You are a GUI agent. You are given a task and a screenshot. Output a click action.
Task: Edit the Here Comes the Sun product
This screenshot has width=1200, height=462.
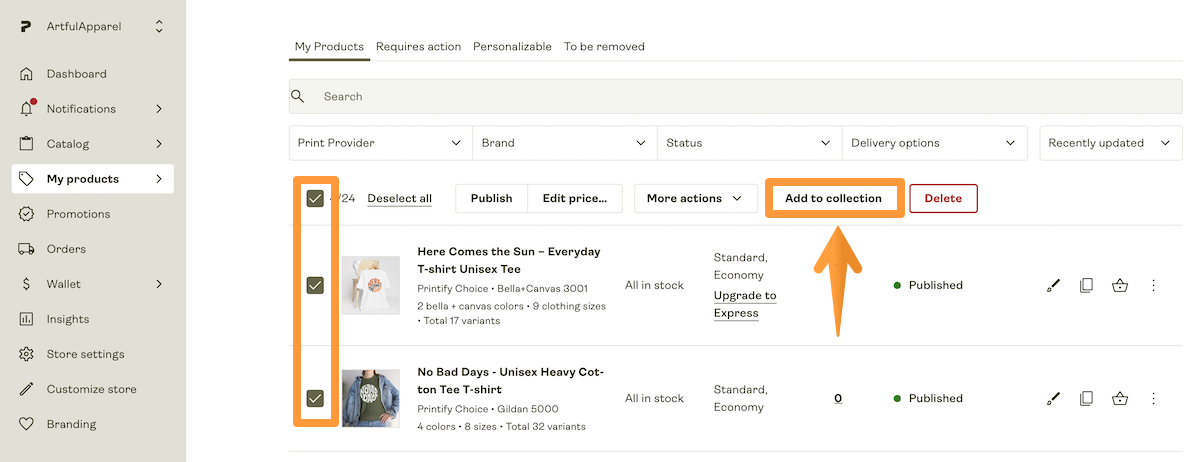coord(1052,285)
